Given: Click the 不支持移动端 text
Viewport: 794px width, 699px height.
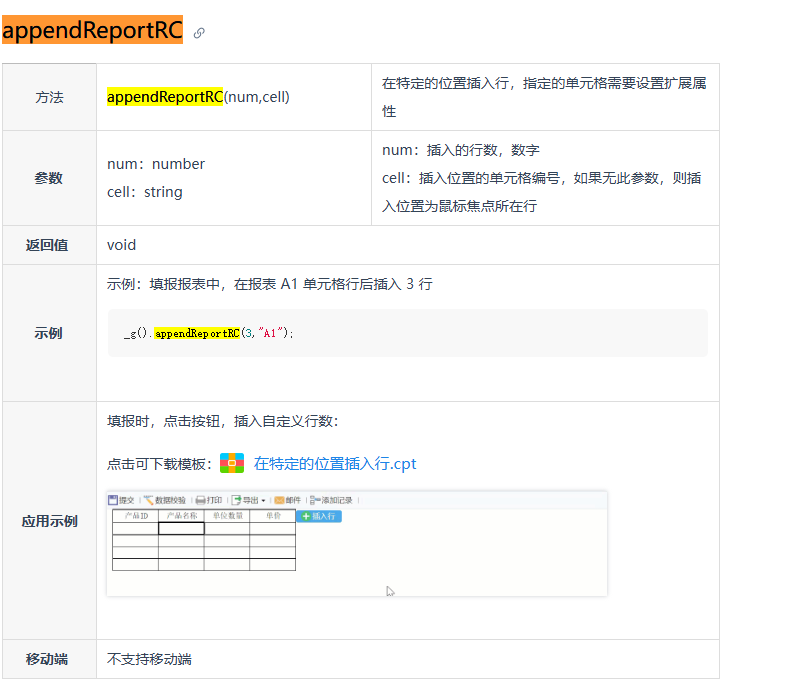Looking at the screenshot, I should [149, 659].
